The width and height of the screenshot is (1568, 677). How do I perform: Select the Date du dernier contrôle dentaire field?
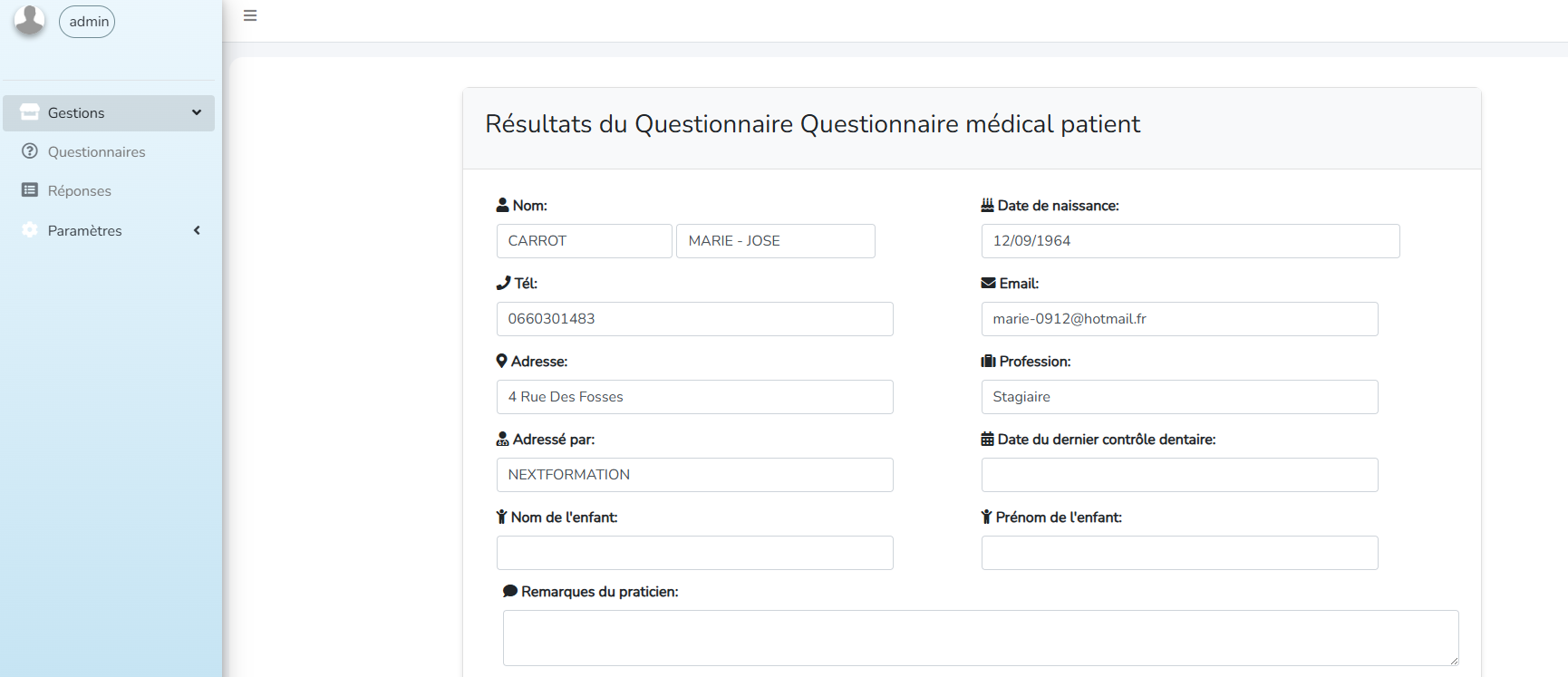[x=1179, y=475]
